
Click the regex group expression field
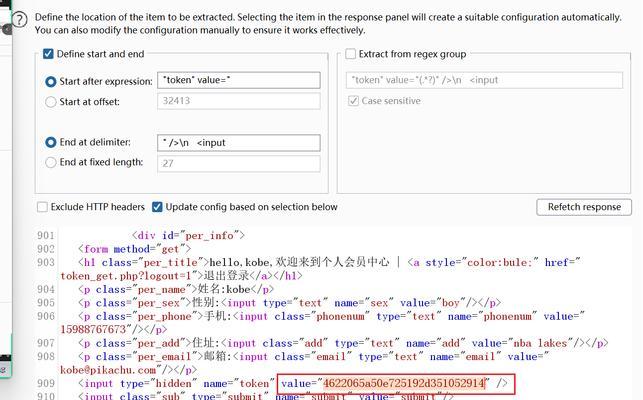484,80
